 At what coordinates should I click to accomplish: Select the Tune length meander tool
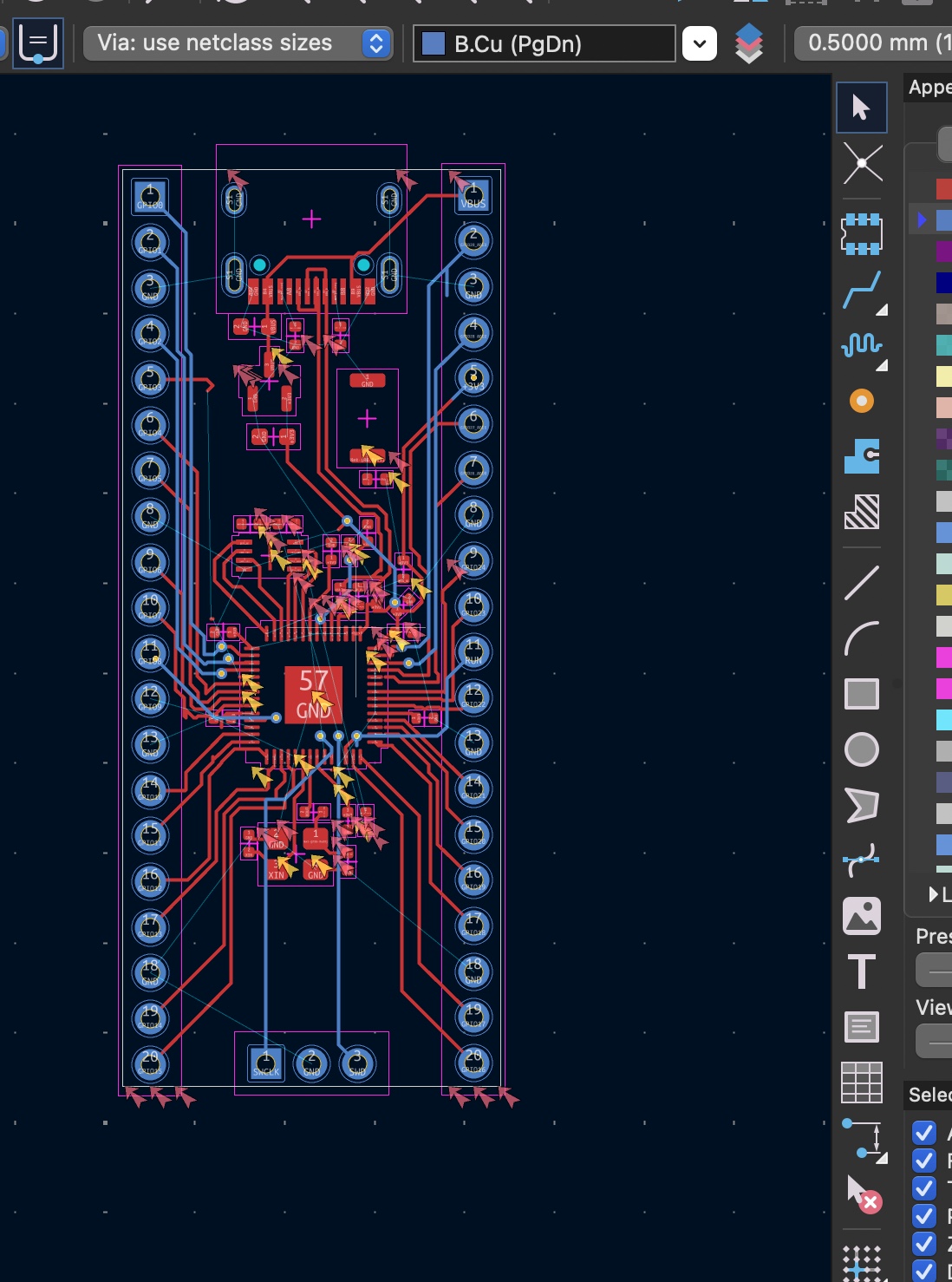pos(861,346)
